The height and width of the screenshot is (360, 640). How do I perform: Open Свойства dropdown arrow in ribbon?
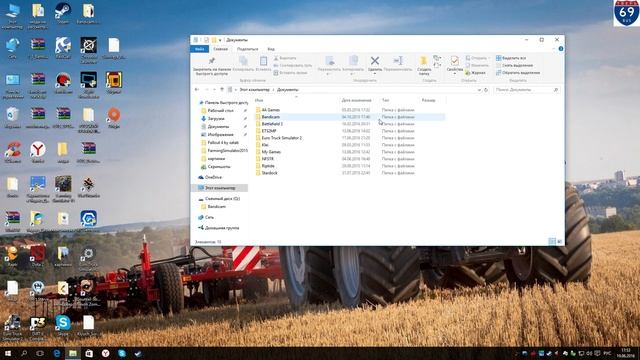tap(454, 74)
